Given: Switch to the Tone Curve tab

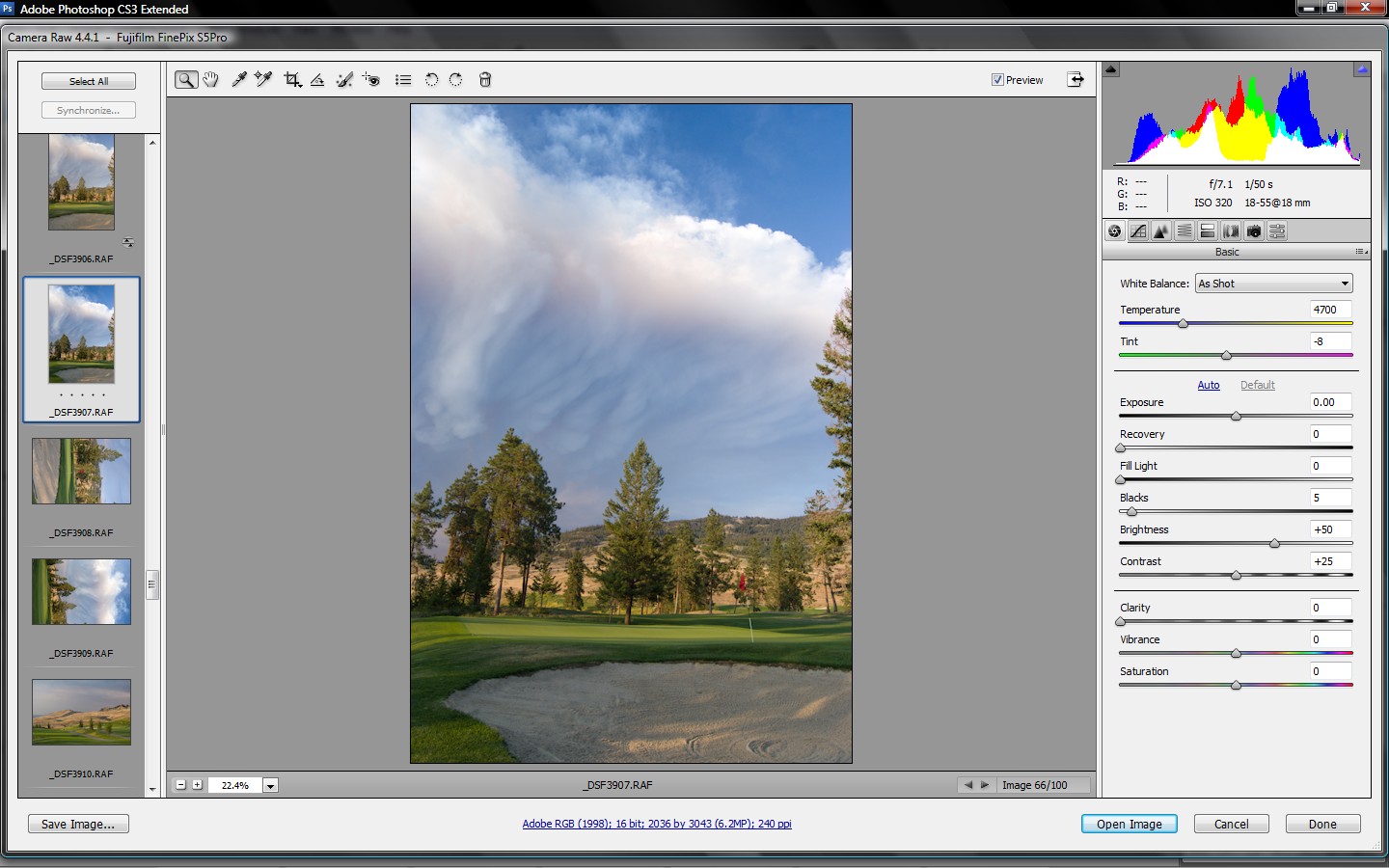Looking at the screenshot, I should coord(1138,231).
